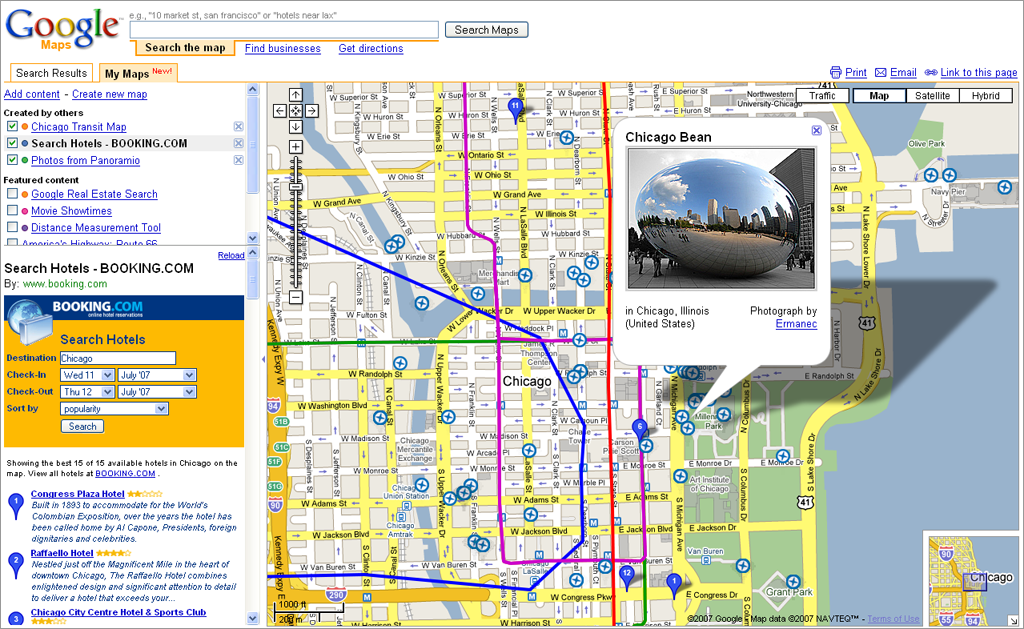This screenshot has height=629, width=1024.
Task: Select blue hotel marker number 6
Action: (x=639, y=431)
